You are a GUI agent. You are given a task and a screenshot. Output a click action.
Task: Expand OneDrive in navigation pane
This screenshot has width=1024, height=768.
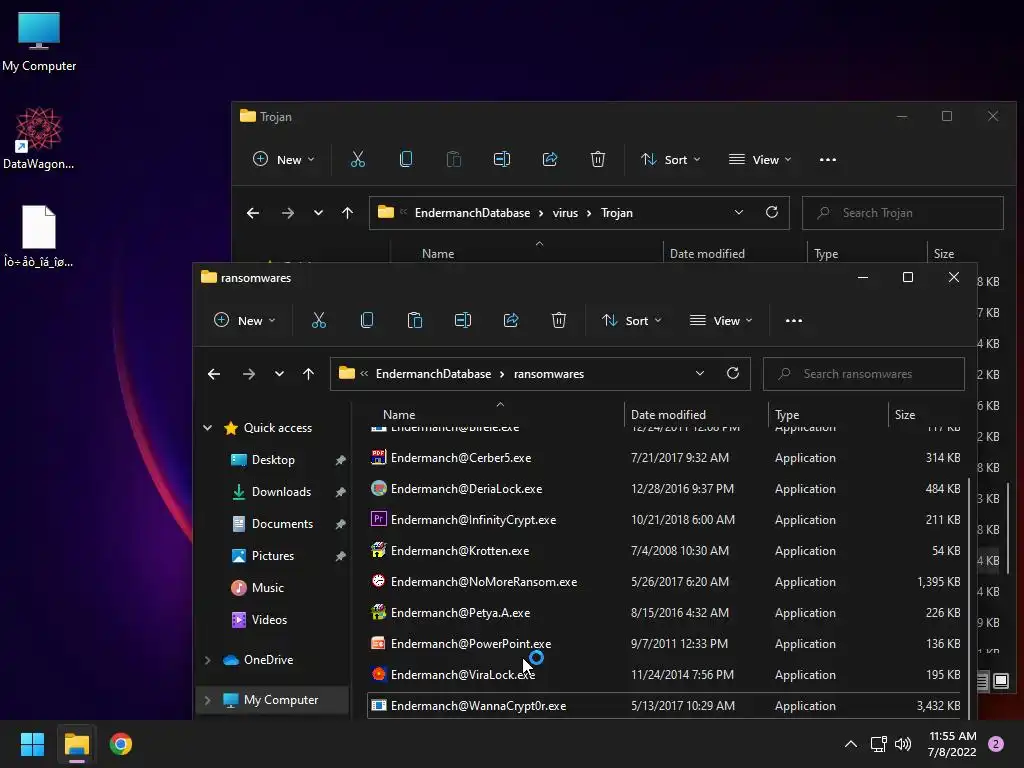click(x=208, y=660)
